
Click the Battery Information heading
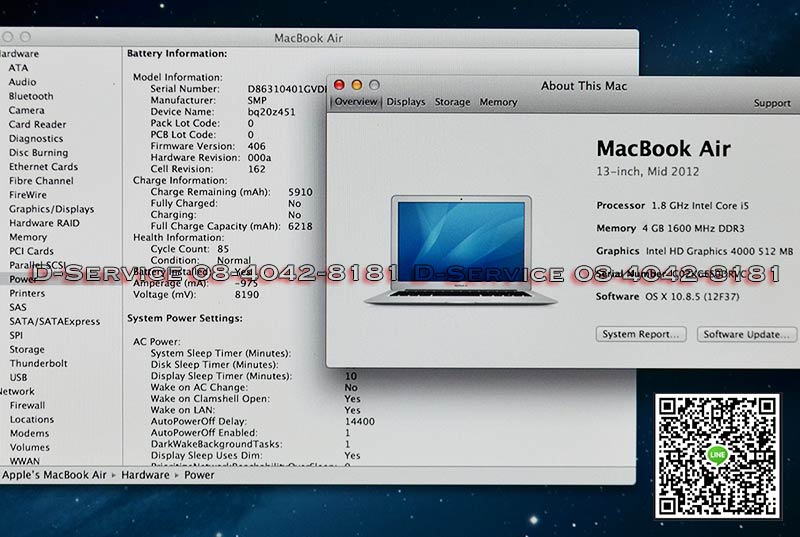coord(177,53)
